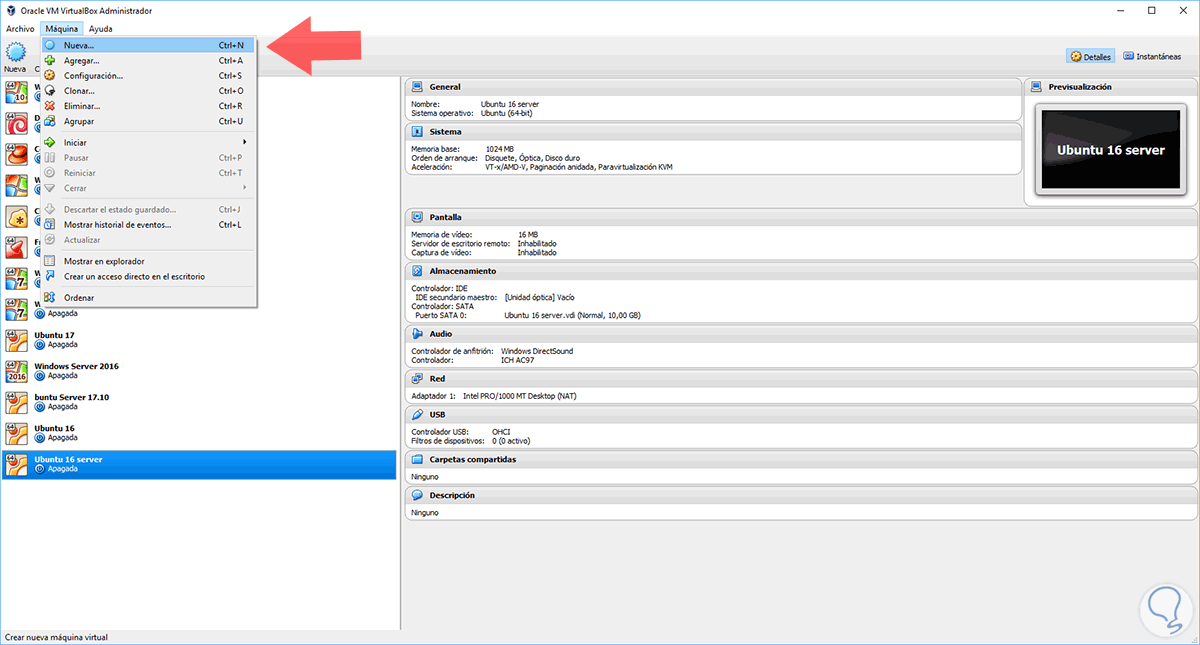Open the Ayuda menu
This screenshot has width=1200, height=645.
pyautogui.click(x=100, y=29)
